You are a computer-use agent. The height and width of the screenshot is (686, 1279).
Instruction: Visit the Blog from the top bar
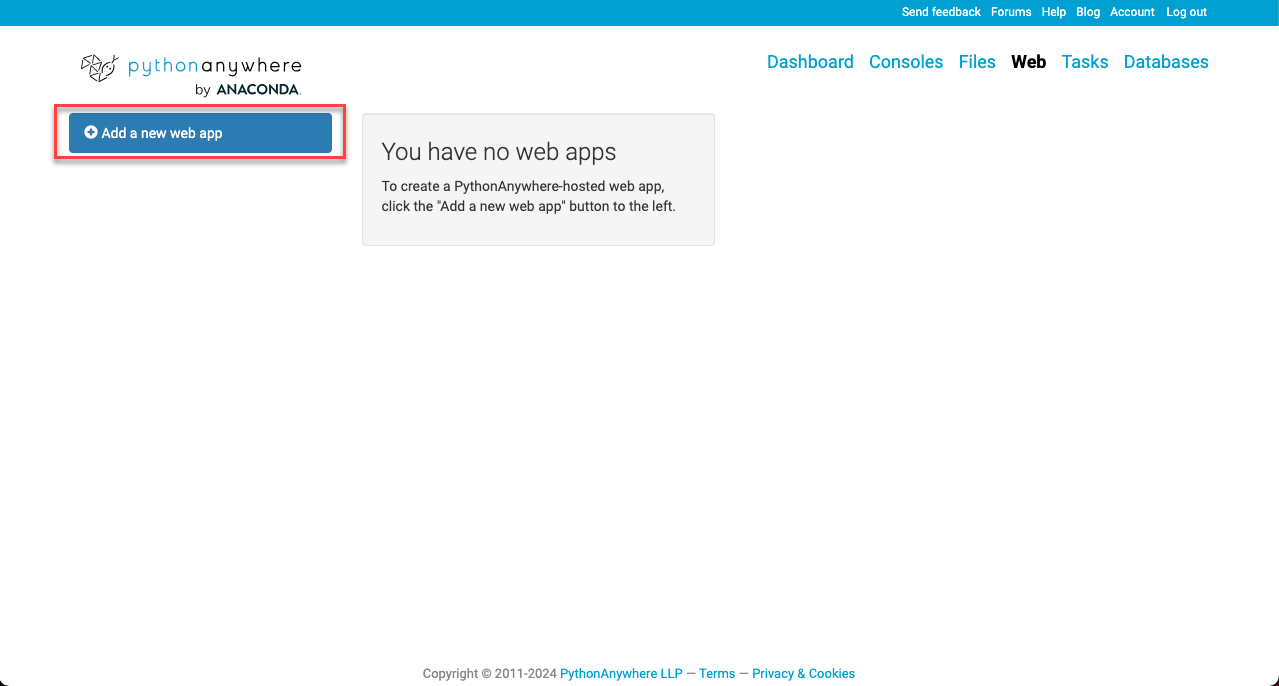[1088, 12]
